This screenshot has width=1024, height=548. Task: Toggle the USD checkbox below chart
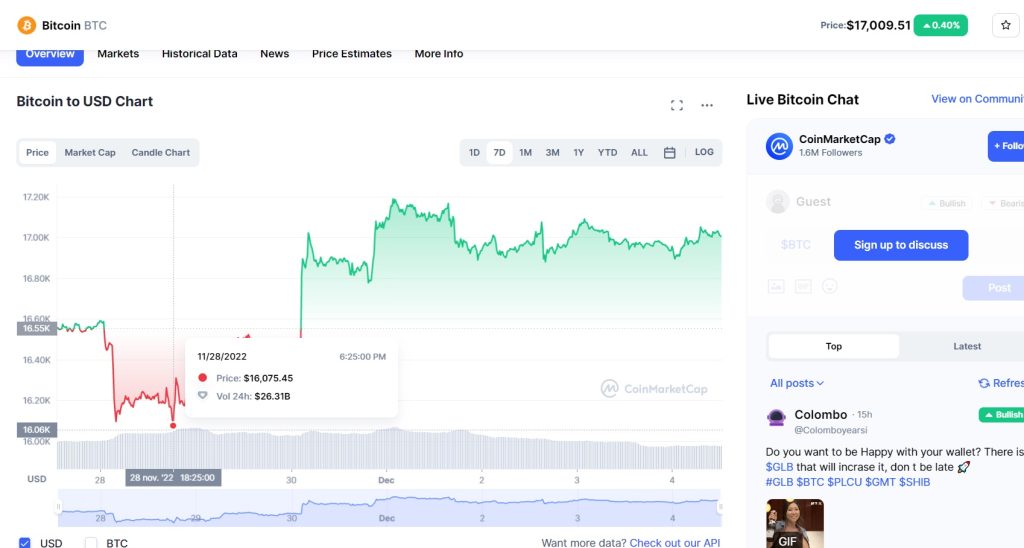(25, 543)
